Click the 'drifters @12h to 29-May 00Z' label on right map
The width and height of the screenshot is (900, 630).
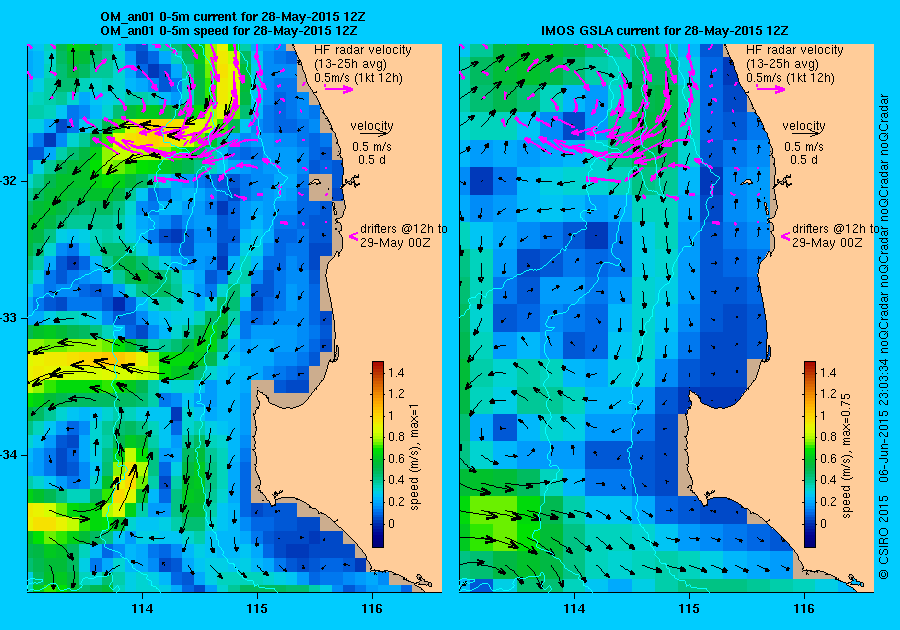pyautogui.click(x=835, y=235)
